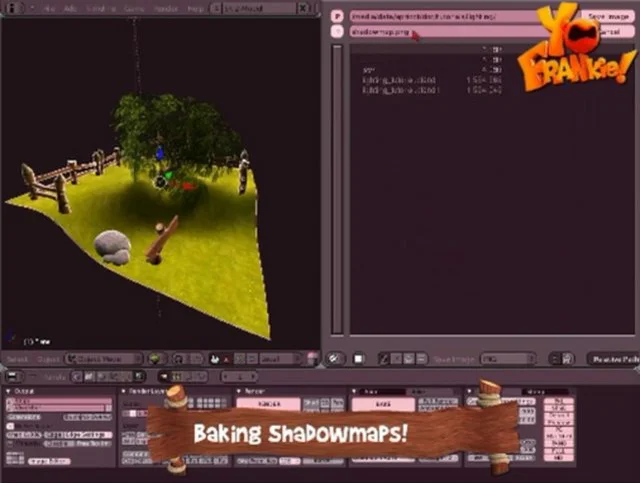Sort files alphabetically icon
640x483 pixels.
384,359
